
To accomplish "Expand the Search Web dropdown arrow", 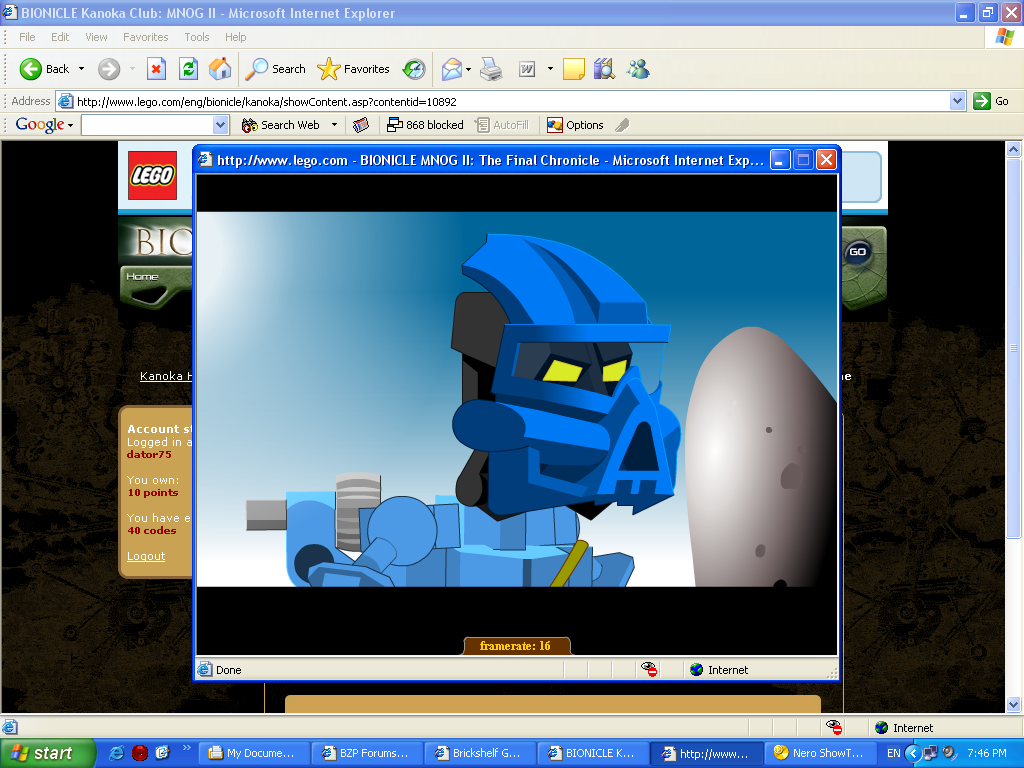I will click(x=334, y=125).
